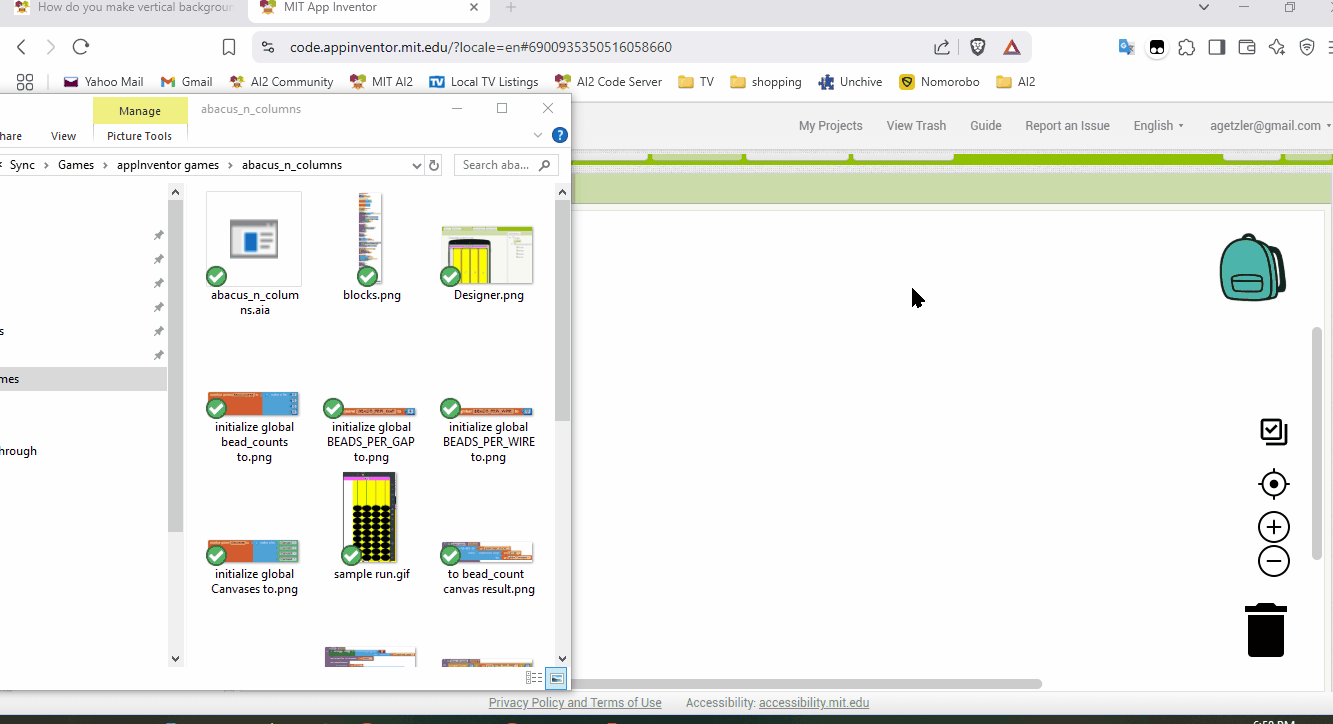Open the Brave Wallet icon
This screenshot has width=1333, height=724.
1247,47
